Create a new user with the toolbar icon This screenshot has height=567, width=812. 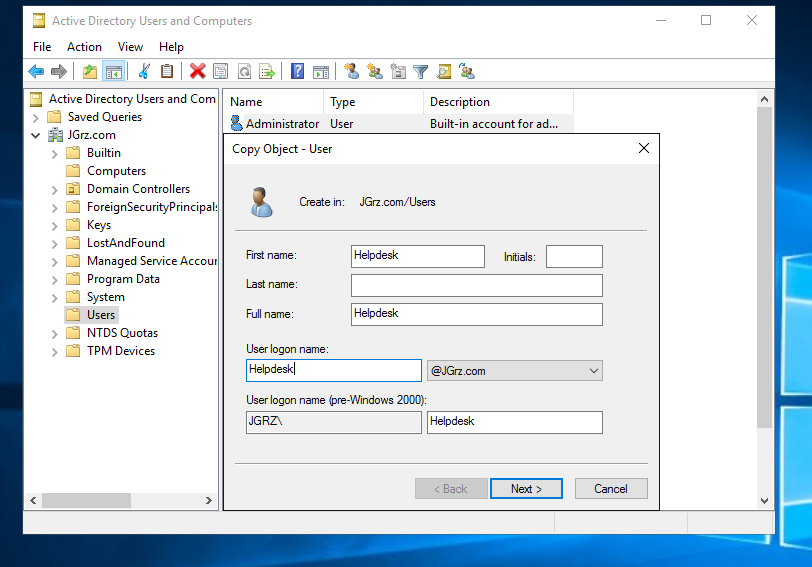[352, 71]
